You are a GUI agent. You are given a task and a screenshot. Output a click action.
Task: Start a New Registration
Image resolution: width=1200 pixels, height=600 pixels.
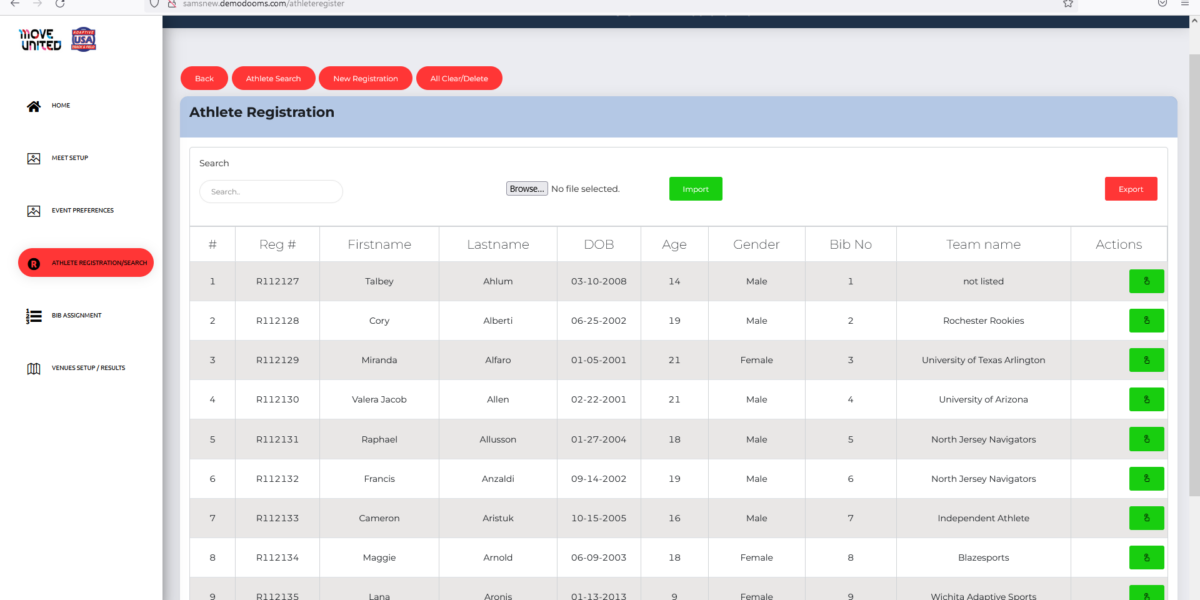[x=365, y=79]
